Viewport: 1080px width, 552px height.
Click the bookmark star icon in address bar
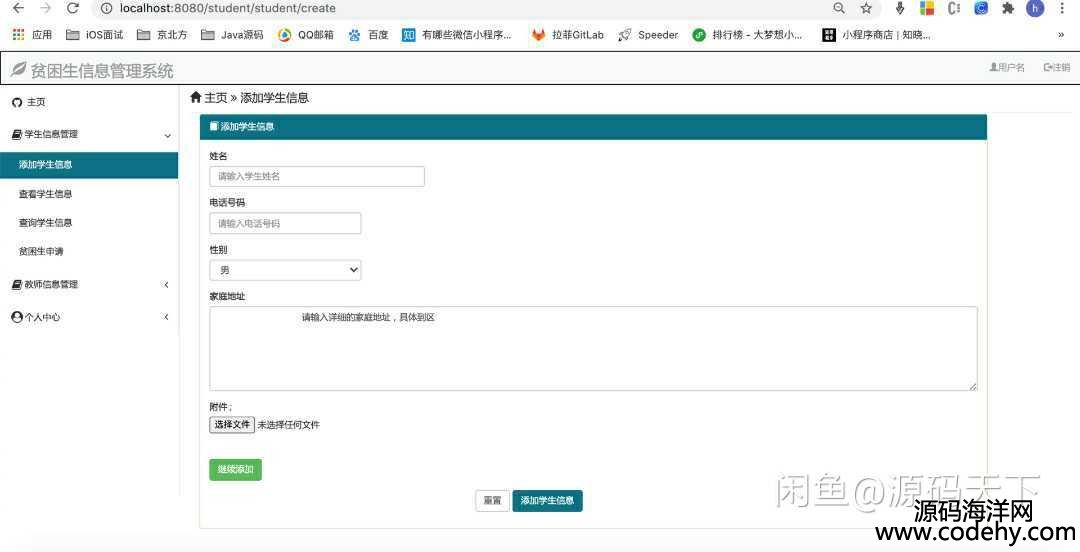[866, 8]
